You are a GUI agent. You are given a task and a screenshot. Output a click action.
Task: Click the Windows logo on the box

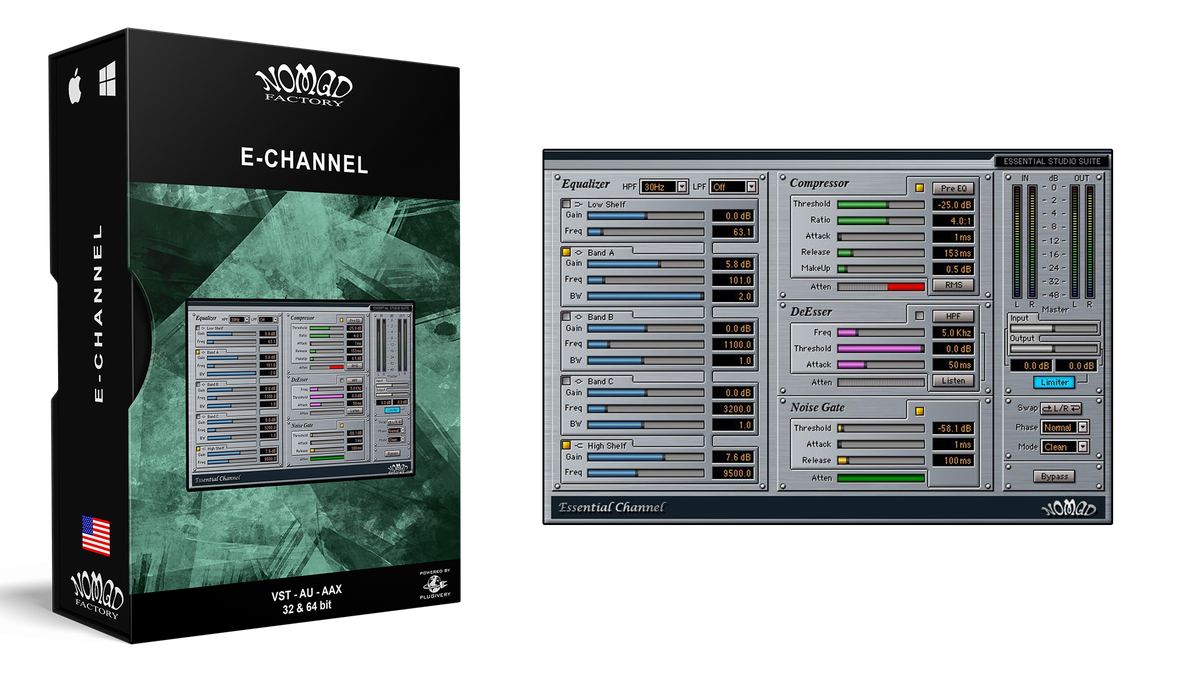108,78
